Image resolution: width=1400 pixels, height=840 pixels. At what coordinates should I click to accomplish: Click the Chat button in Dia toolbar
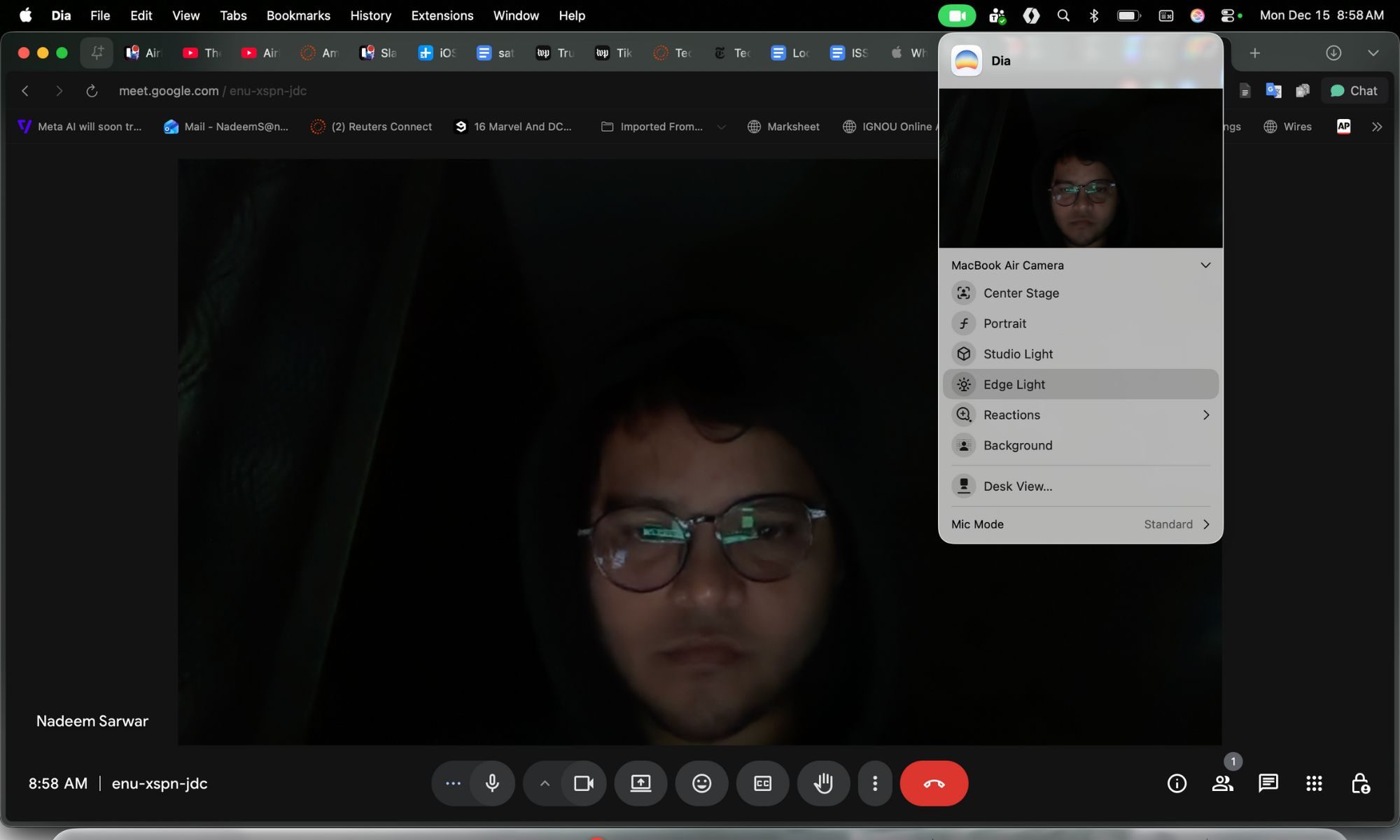point(1353,91)
